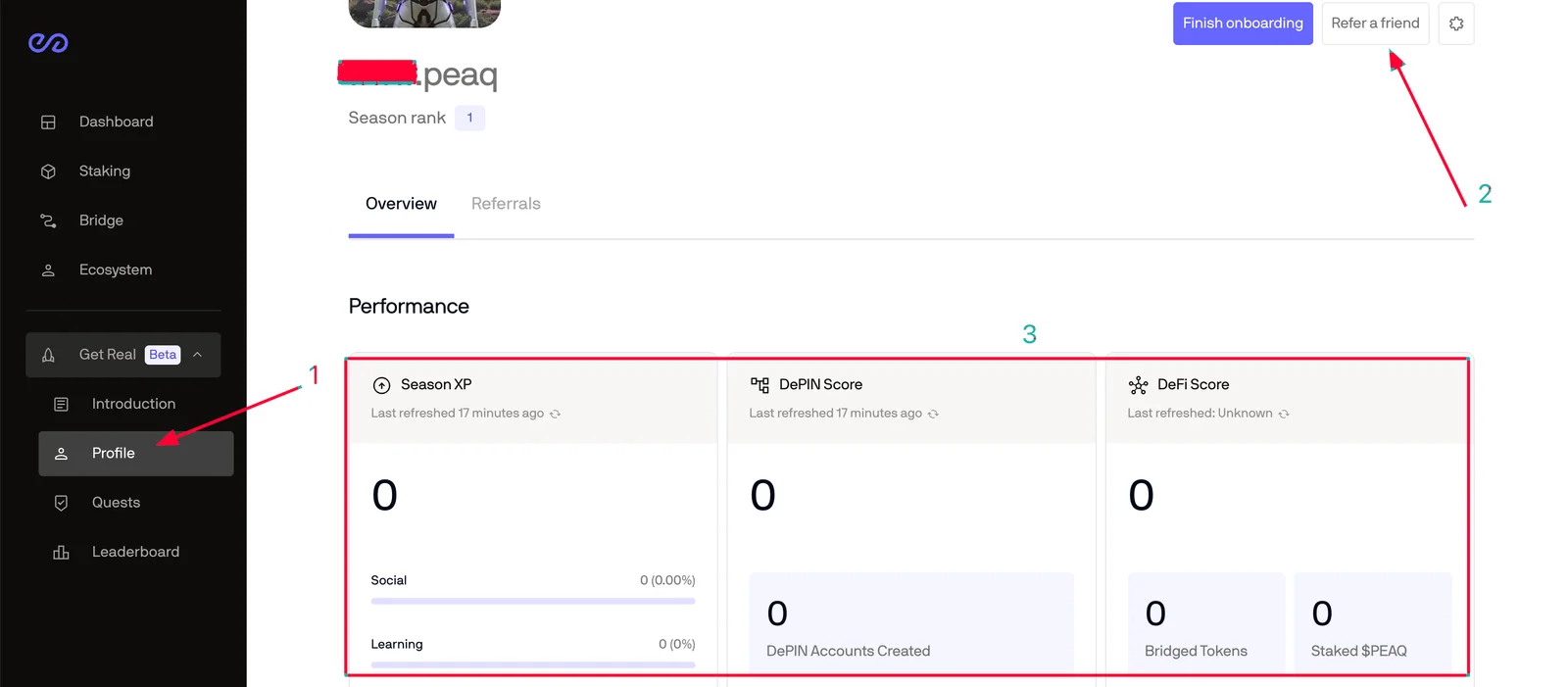Click the DeFi Score network icon
The width and height of the screenshot is (1568, 687).
click(x=1138, y=385)
